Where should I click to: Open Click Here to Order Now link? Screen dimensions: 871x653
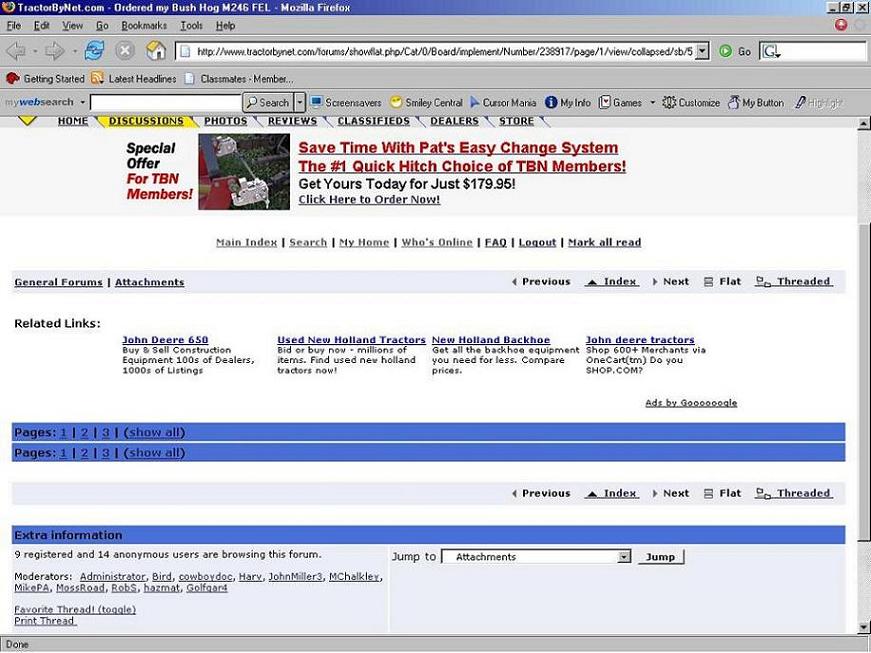[x=369, y=199]
